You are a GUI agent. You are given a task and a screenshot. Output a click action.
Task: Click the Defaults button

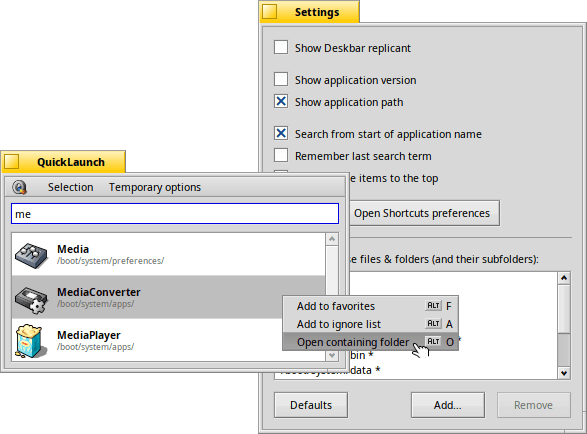click(311, 405)
